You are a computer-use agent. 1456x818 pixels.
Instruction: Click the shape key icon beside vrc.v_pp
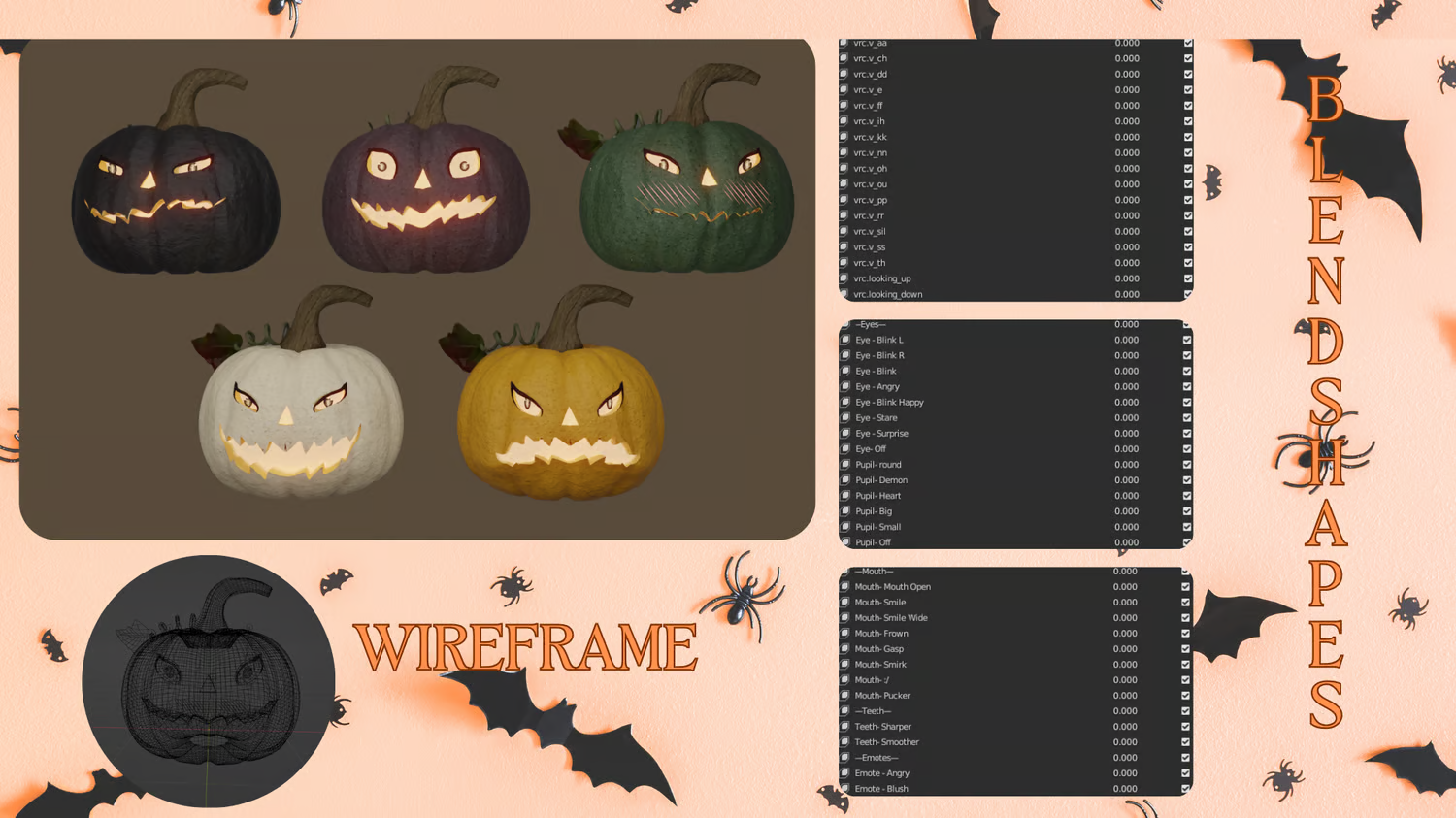pyautogui.click(x=844, y=200)
